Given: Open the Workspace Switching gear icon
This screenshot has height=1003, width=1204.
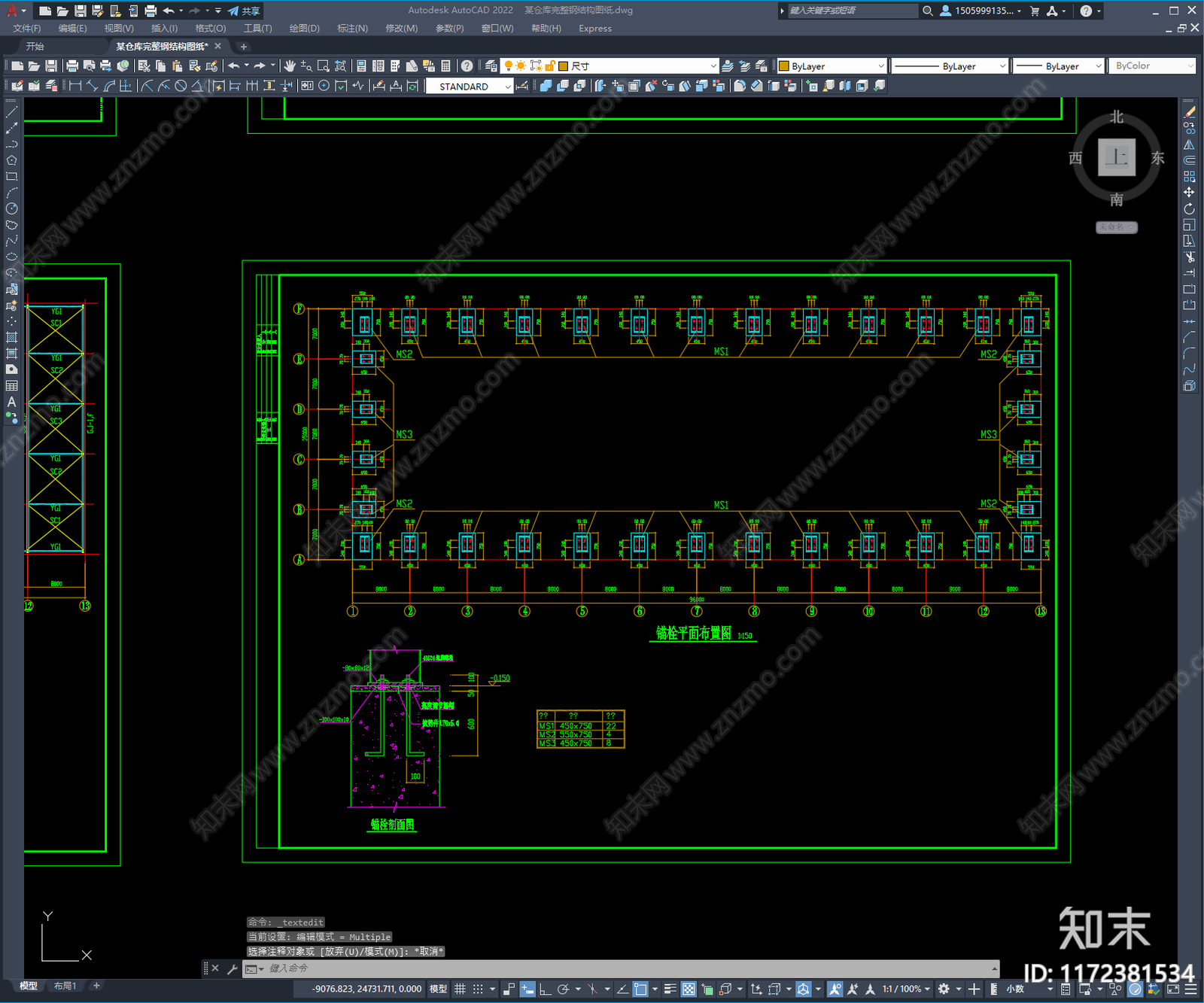Looking at the screenshot, I should point(944,989).
